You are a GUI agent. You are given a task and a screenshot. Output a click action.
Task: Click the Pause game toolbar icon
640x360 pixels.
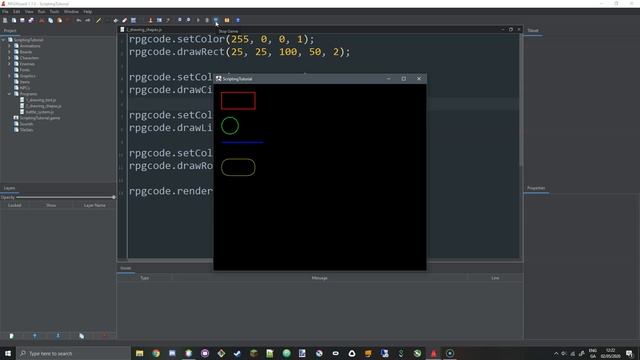click(207, 20)
